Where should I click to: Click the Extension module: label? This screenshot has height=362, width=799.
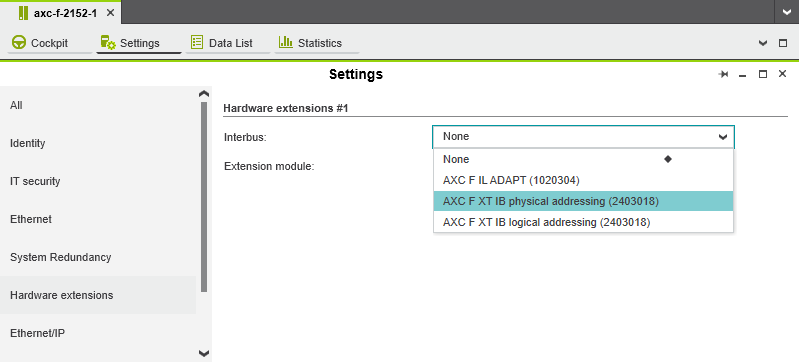269,166
